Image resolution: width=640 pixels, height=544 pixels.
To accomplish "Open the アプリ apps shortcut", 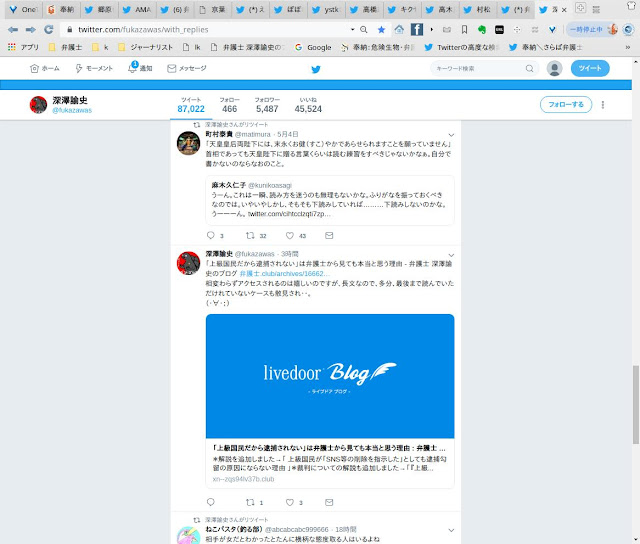I will click(x=23, y=47).
